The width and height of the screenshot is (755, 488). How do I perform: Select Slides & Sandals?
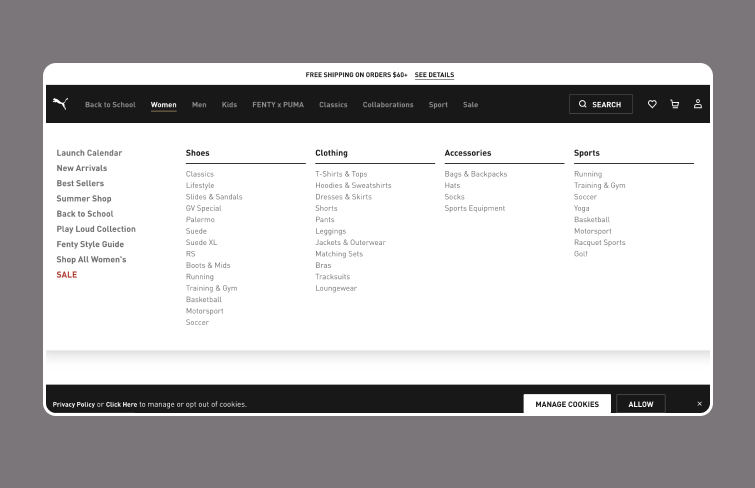pos(214,197)
